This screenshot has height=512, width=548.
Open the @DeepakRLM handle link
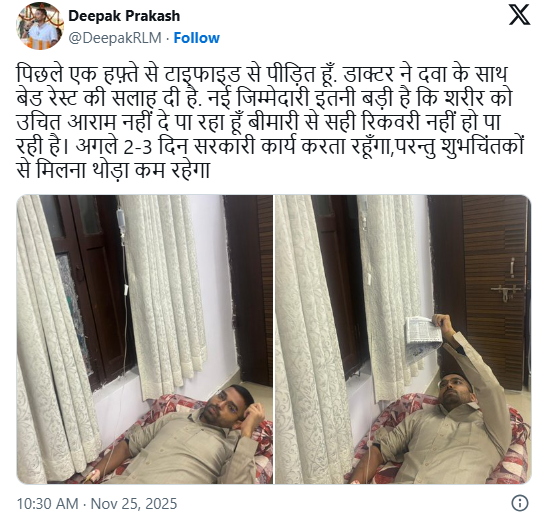point(115,38)
